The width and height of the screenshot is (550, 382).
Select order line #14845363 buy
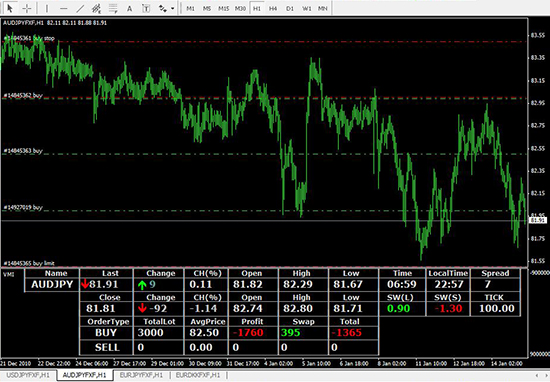pos(23,151)
